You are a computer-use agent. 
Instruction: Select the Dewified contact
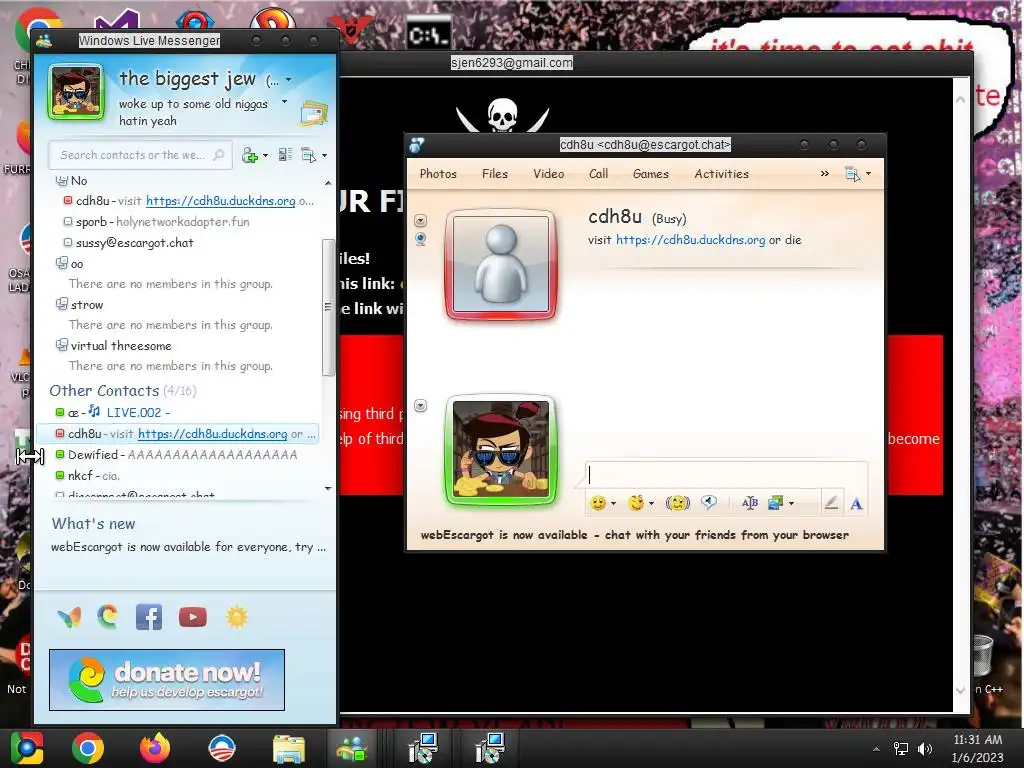pyautogui.click(x=178, y=455)
